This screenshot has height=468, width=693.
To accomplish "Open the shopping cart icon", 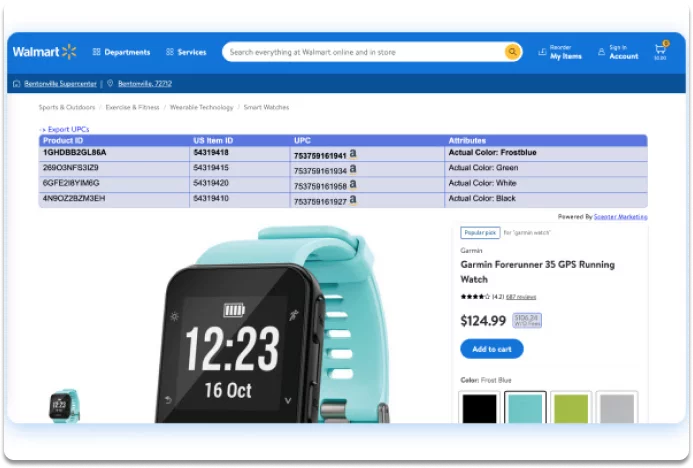I will [x=661, y=51].
